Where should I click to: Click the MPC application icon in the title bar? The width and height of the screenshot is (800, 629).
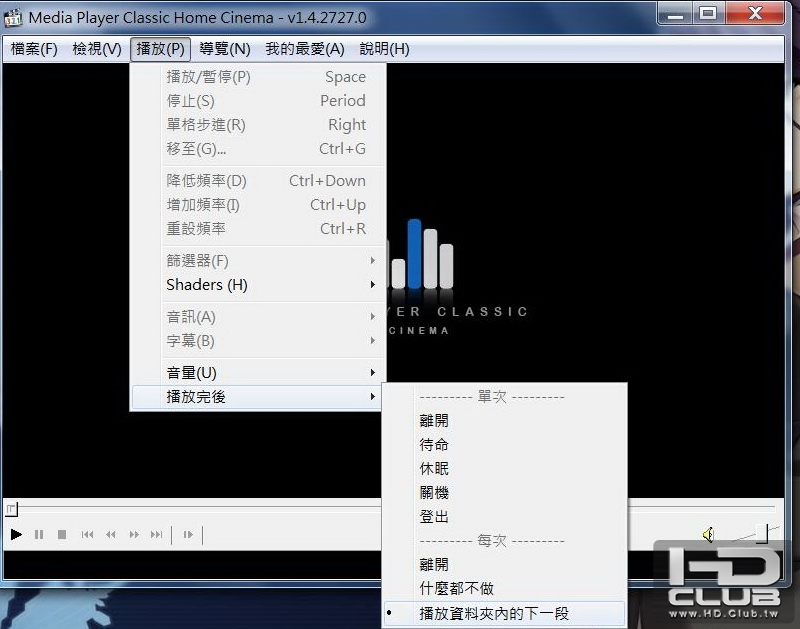click(13, 18)
